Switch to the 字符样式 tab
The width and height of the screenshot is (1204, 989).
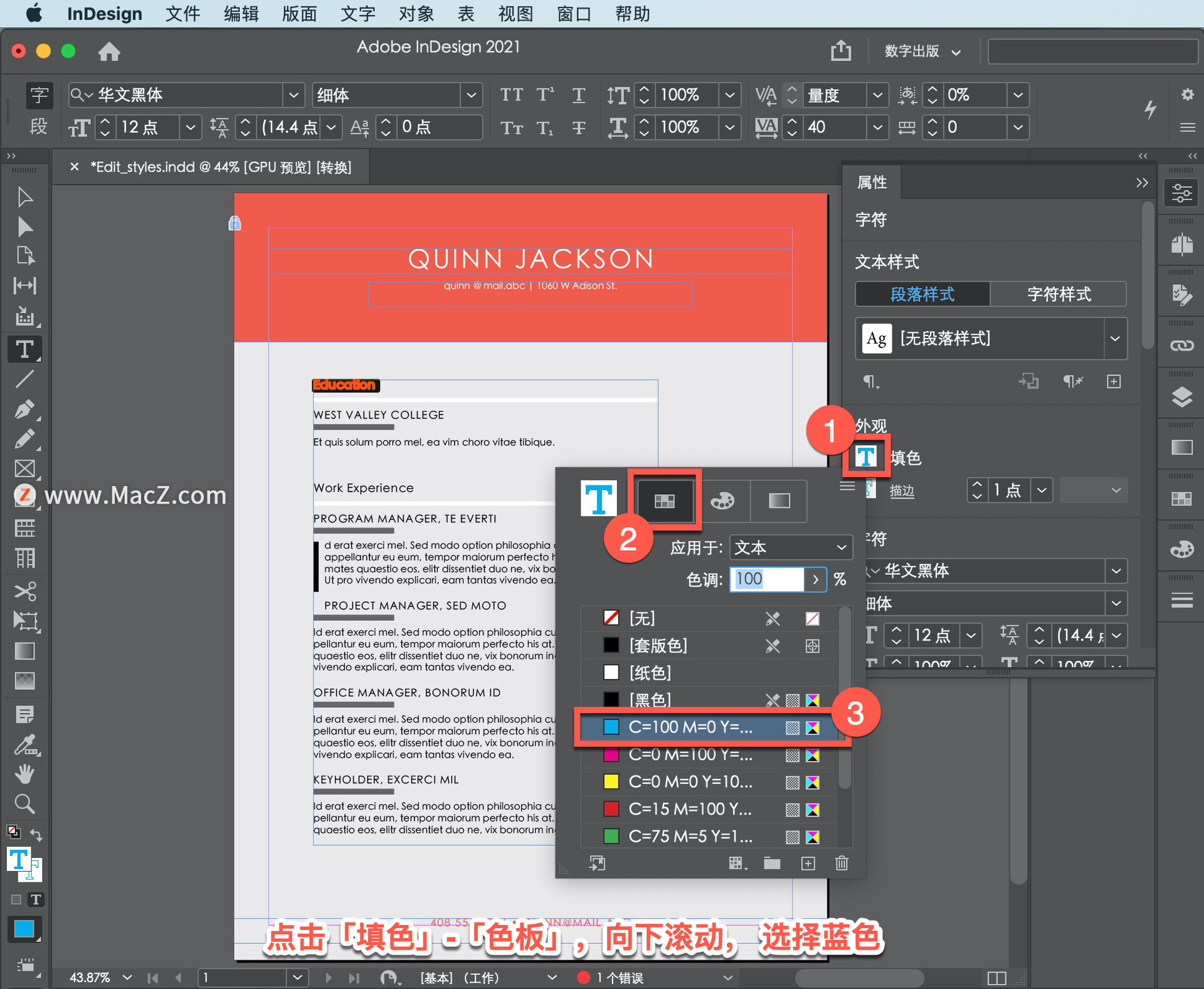1058,294
